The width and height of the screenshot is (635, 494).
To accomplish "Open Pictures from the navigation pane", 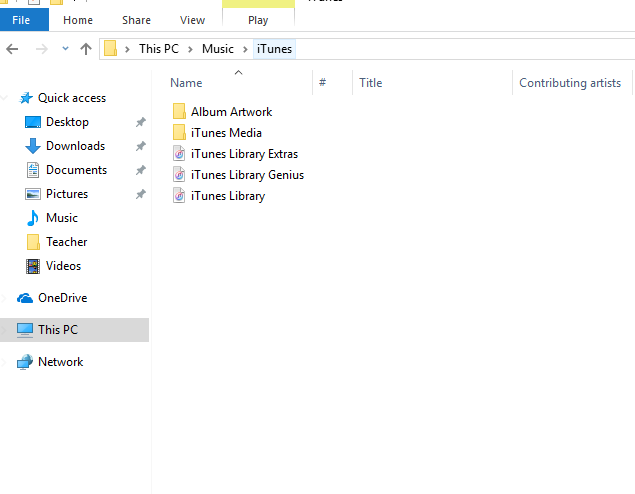I will pyautogui.click(x=67, y=194).
